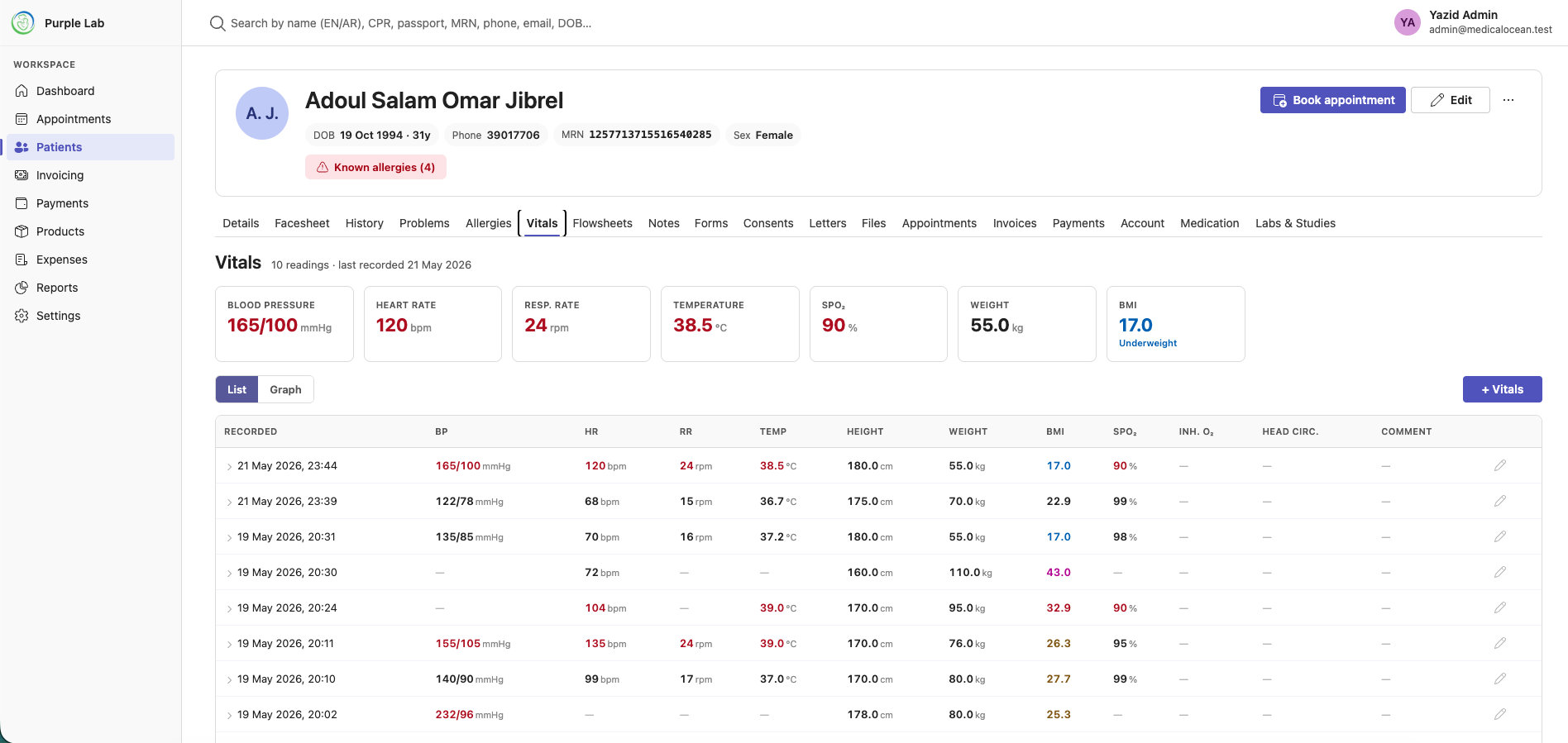Open the Flowsheets tab

(602, 223)
